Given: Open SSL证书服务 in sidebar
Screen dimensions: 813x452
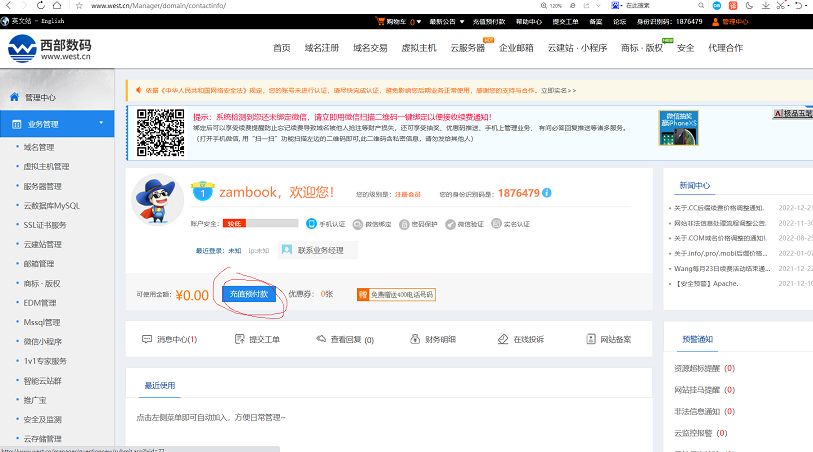Looking at the screenshot, I should pos(45,225).
